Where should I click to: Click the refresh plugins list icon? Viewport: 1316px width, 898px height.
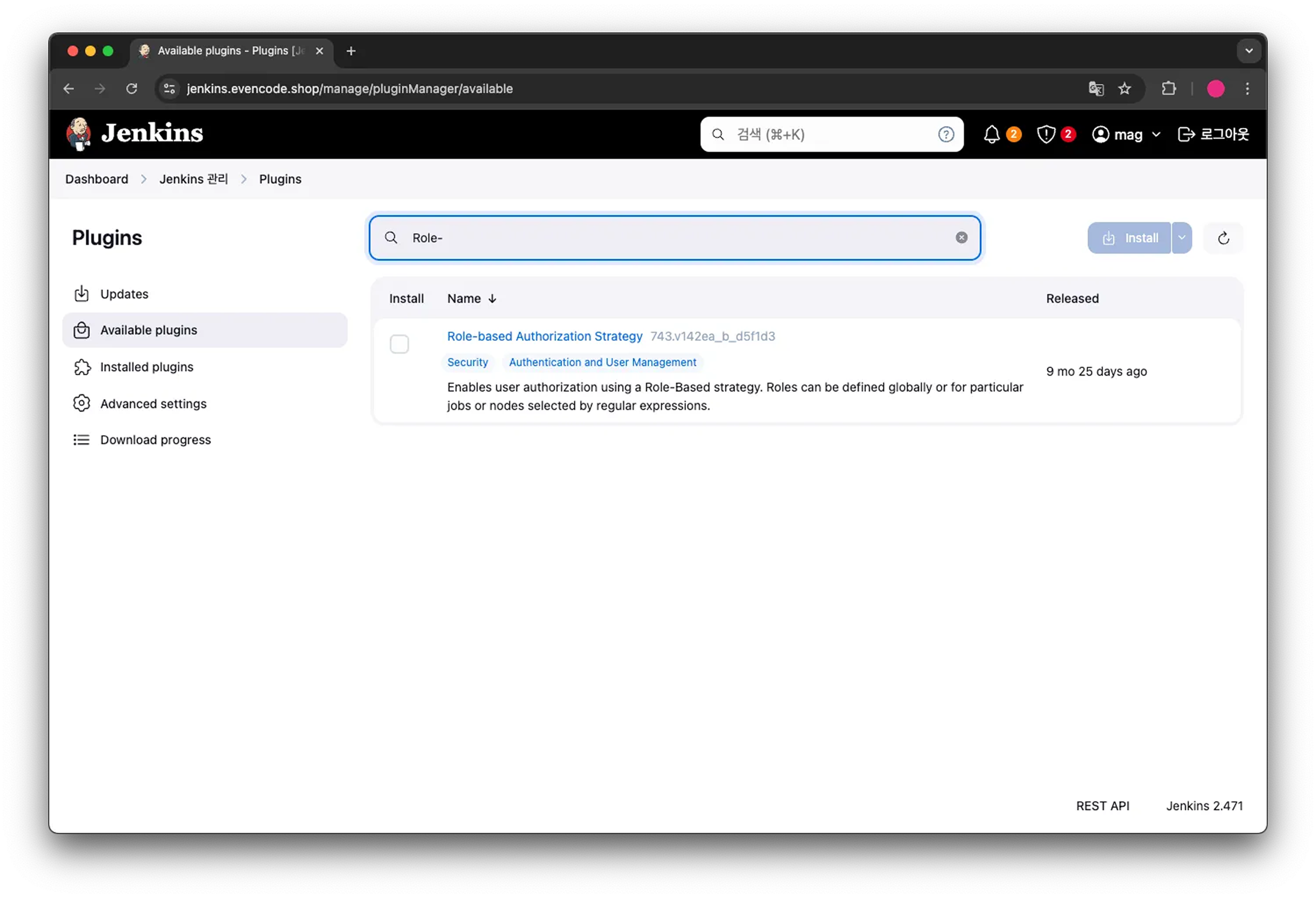click(x=1223, y=238)
